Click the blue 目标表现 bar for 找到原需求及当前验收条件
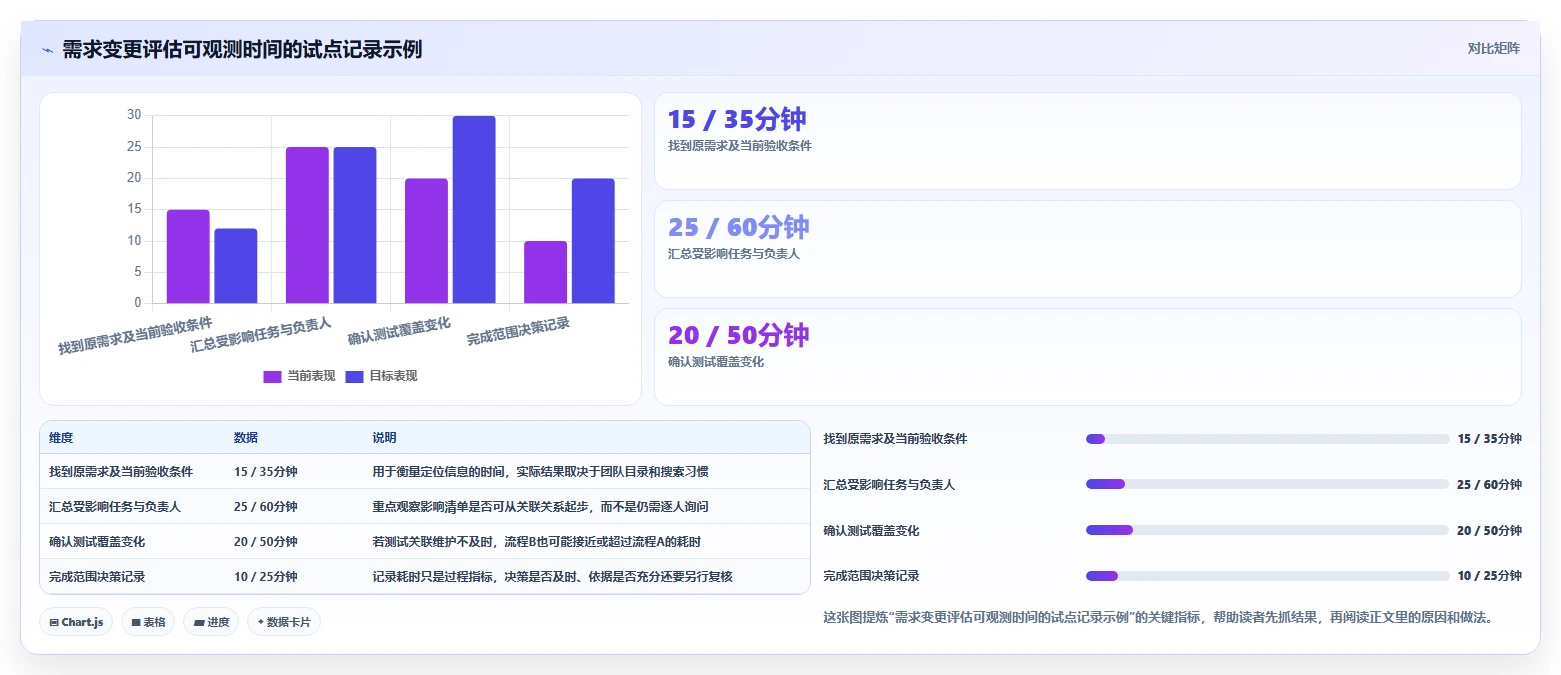This screenshot has height=675, width=1561. click(x=236, y=266)
